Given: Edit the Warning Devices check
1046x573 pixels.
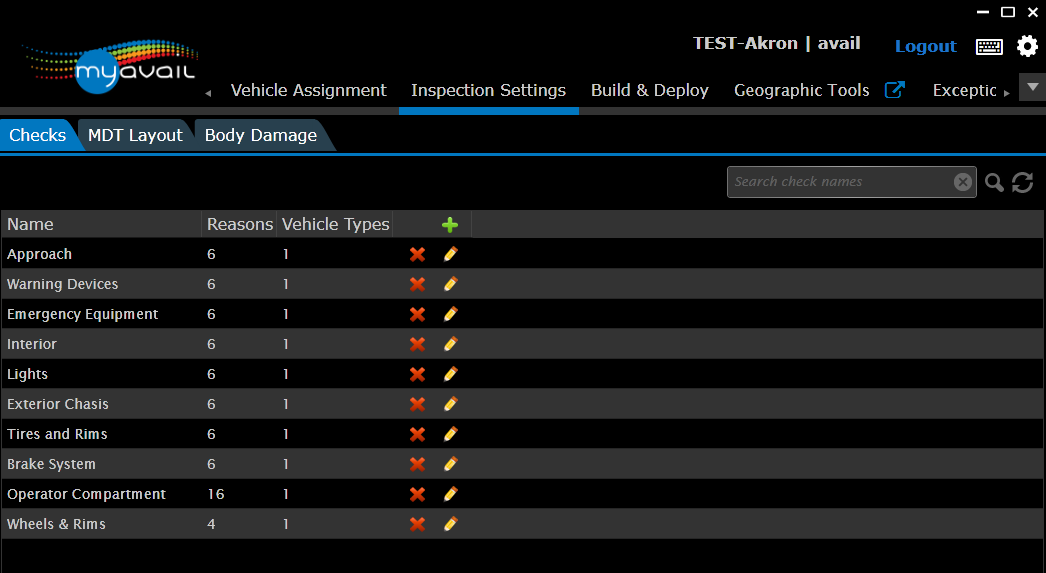Looking at the screenshot, I should (x=450, y=284).
